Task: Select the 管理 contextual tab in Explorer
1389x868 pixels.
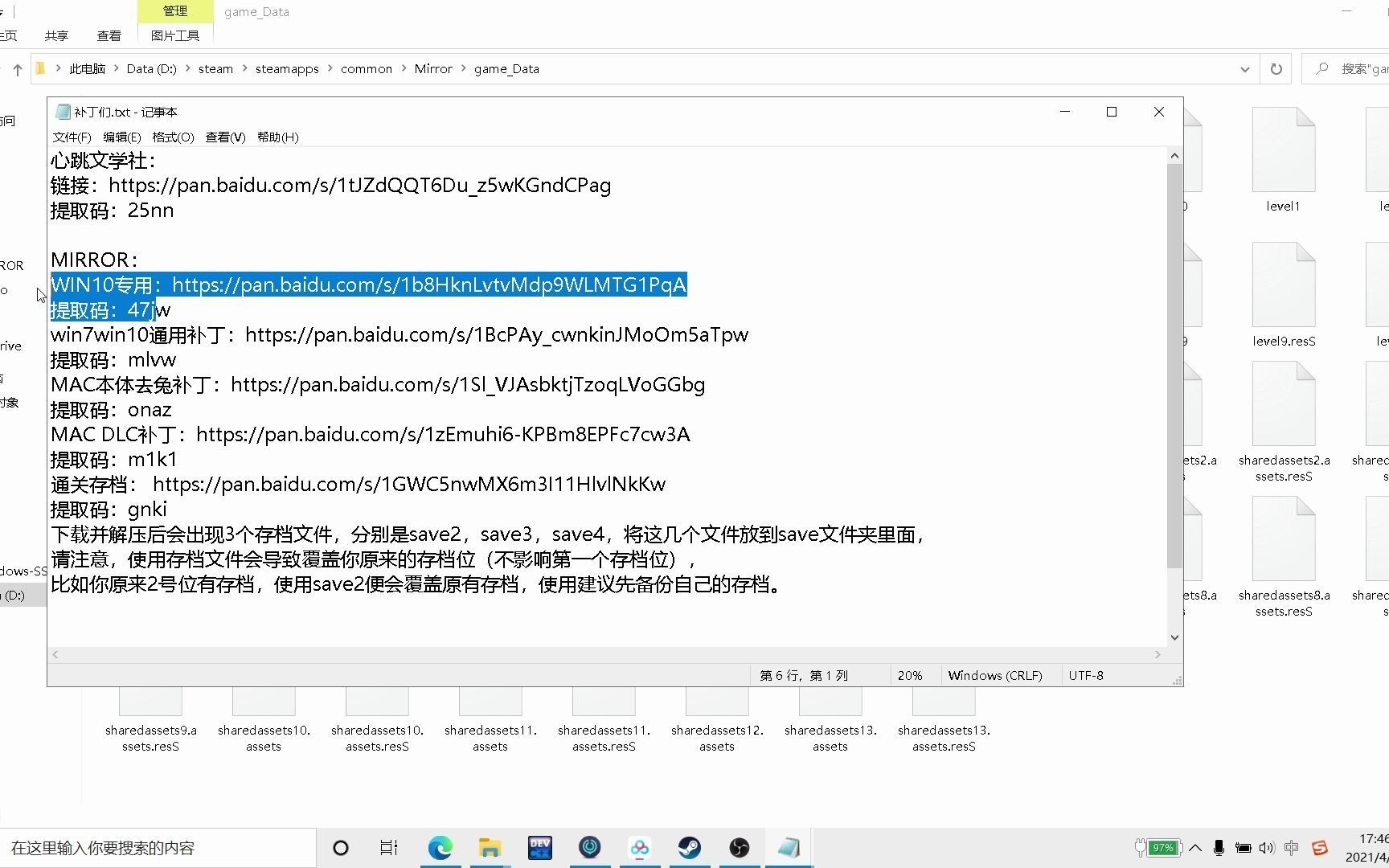Action: tap(175, 11)
